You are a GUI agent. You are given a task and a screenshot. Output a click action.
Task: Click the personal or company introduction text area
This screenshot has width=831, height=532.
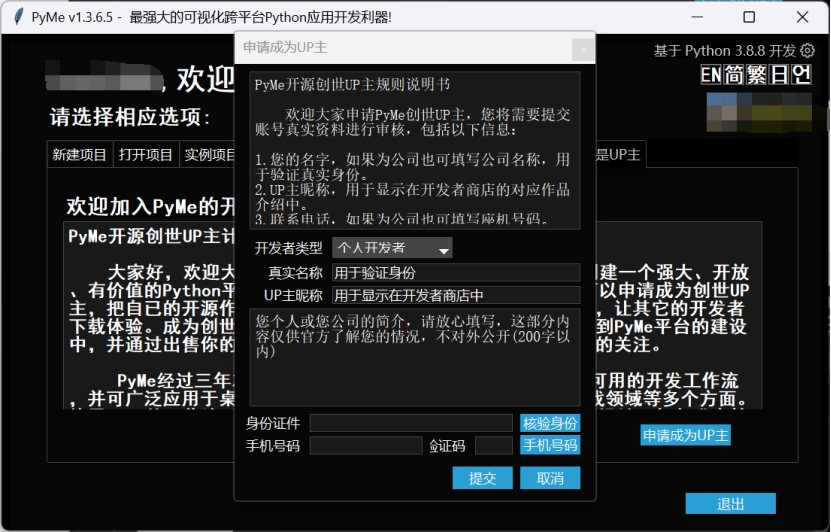pos(414,358)
